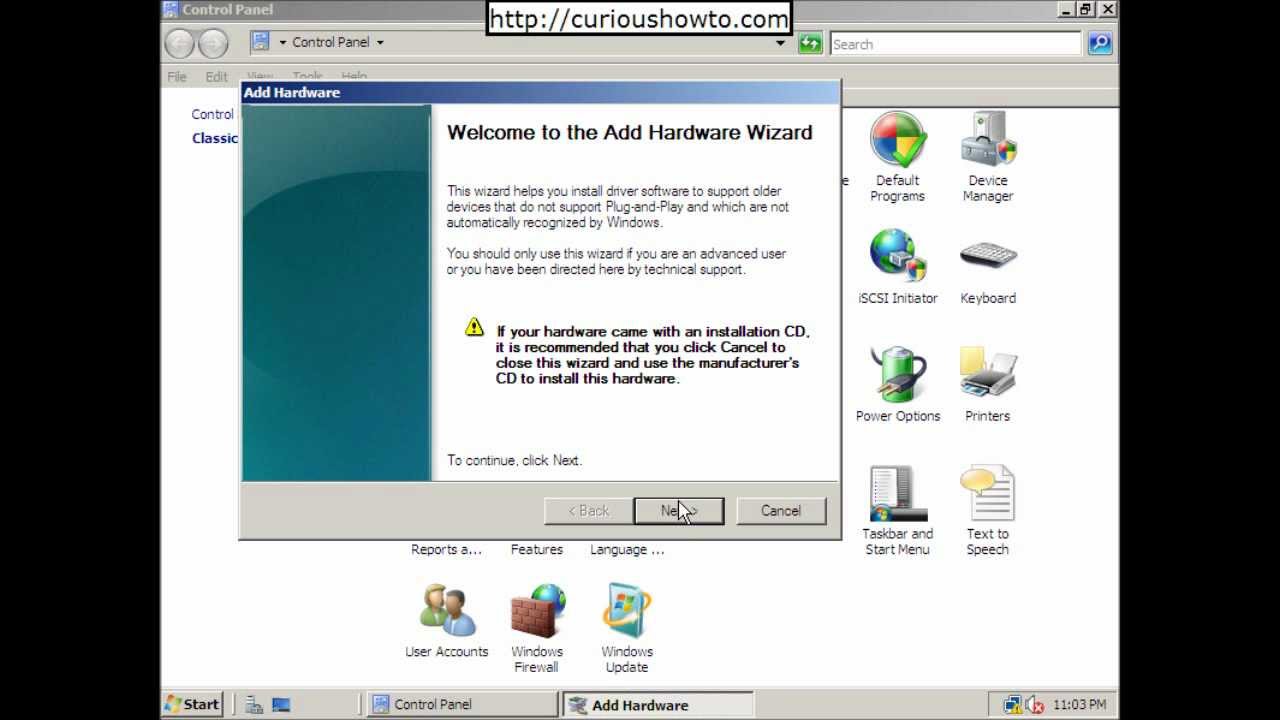Click the Language ... label
This screenshot has width=1280, height=720.
(627, 549)
